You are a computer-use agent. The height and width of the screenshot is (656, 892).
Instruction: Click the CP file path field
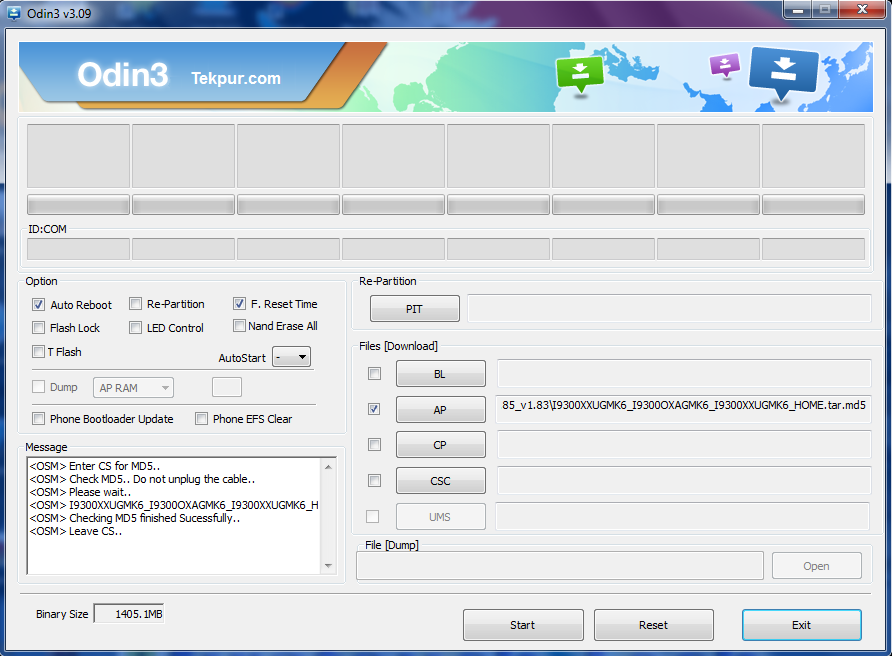point(684,444)
